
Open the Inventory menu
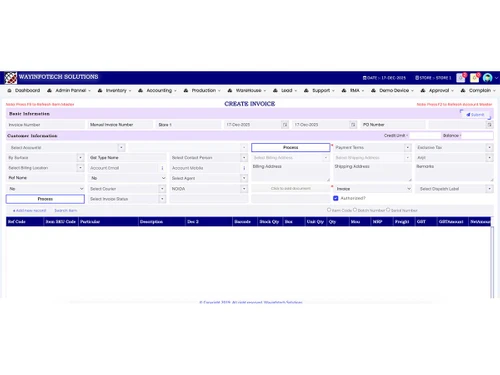(115, 90)
